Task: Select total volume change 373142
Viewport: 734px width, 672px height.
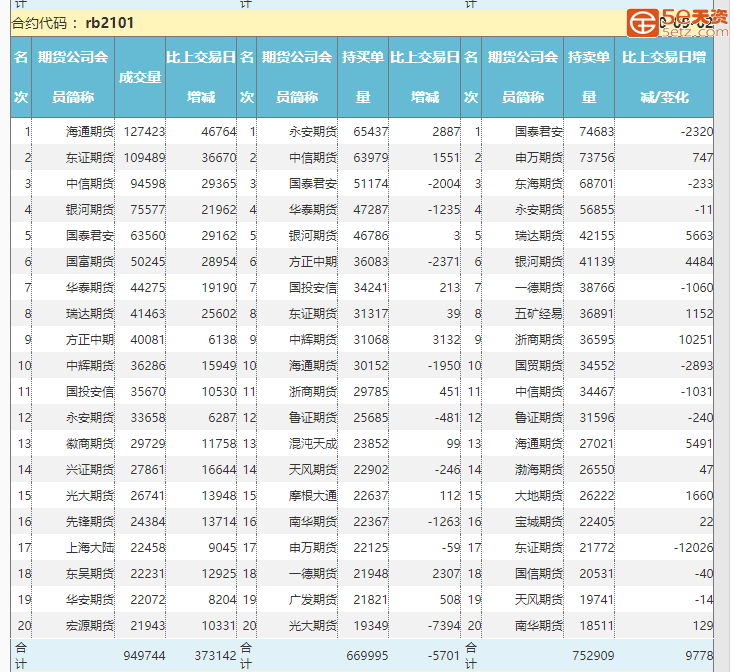Action: (215, 656)
